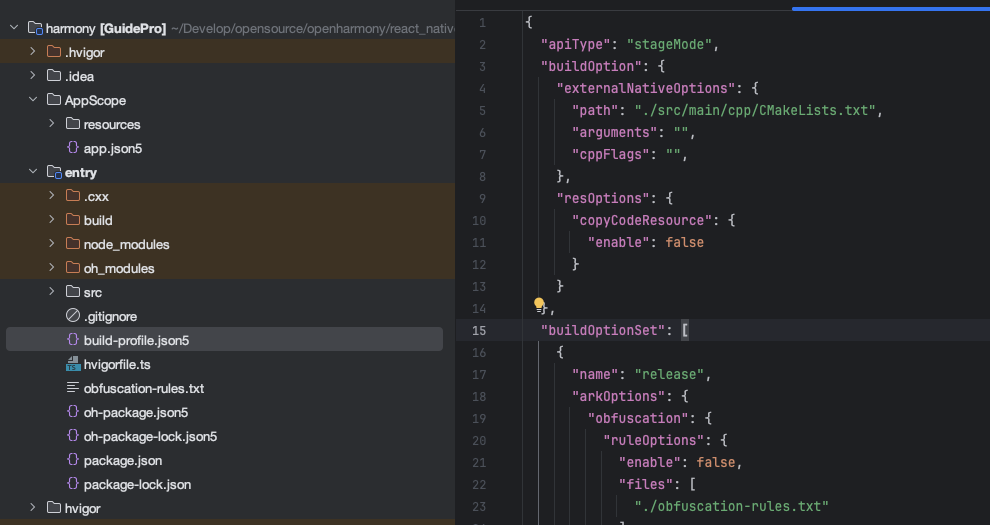Click the "./src/main/cpp/CMakeLists.txt" path string
Viewport: 990px width, 525px height.
click(x=755, y=110)
